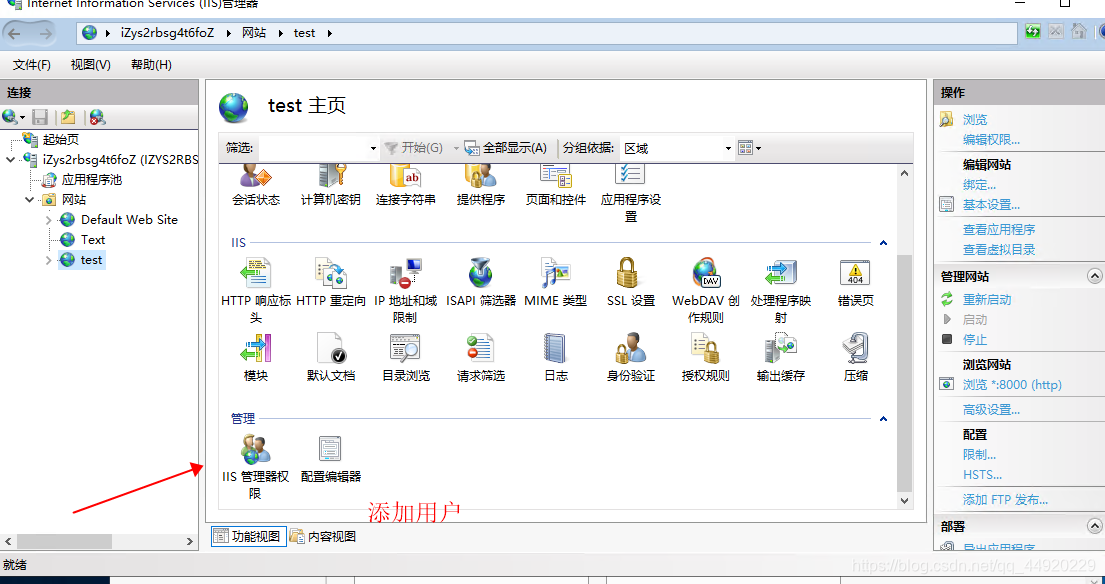Click 重新启动 in actions pane
The width and height of the screenshot is (1105, 584).
[x=987, y=300]
